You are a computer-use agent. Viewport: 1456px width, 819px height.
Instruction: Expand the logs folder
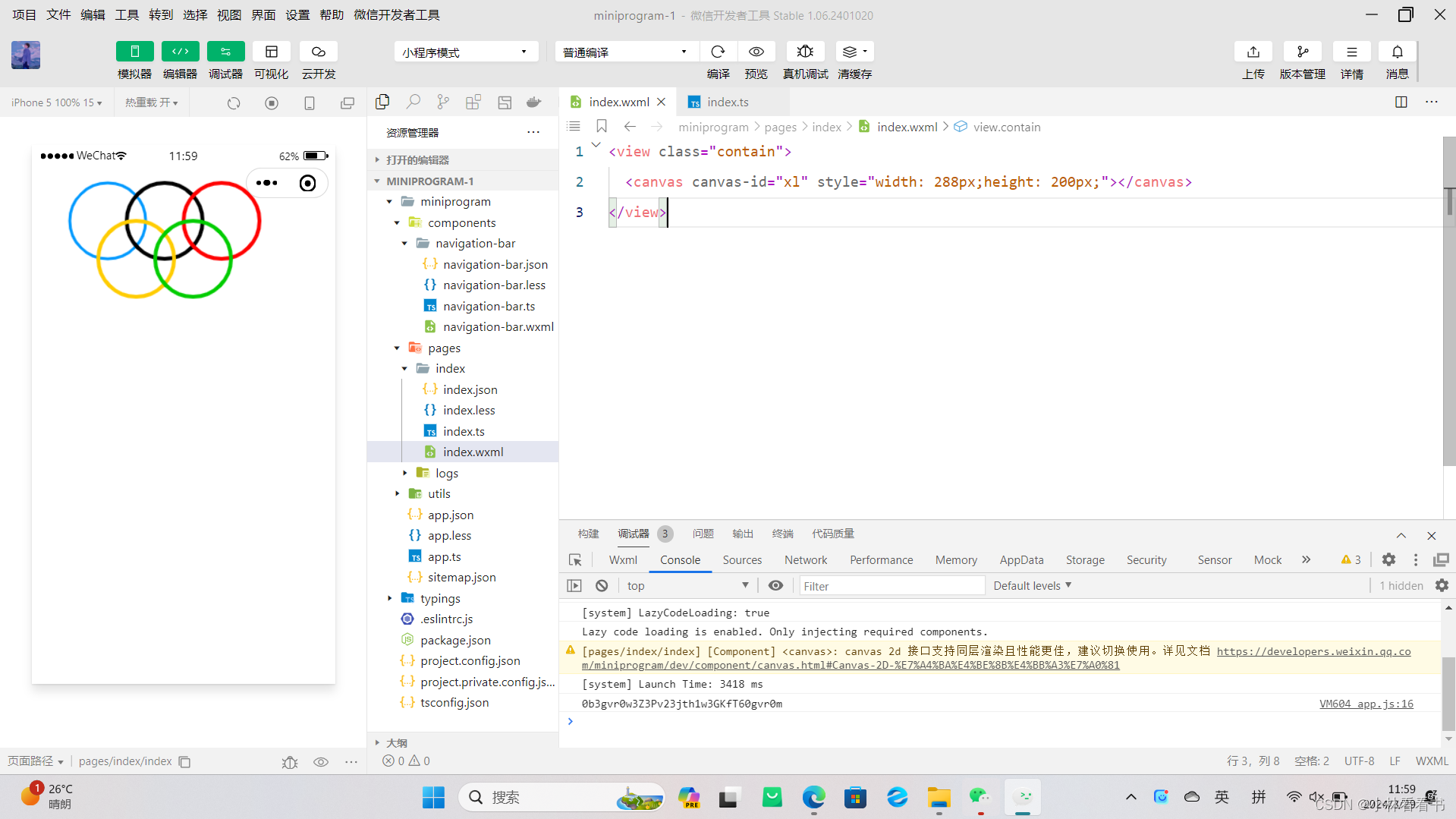click(404, 473)
